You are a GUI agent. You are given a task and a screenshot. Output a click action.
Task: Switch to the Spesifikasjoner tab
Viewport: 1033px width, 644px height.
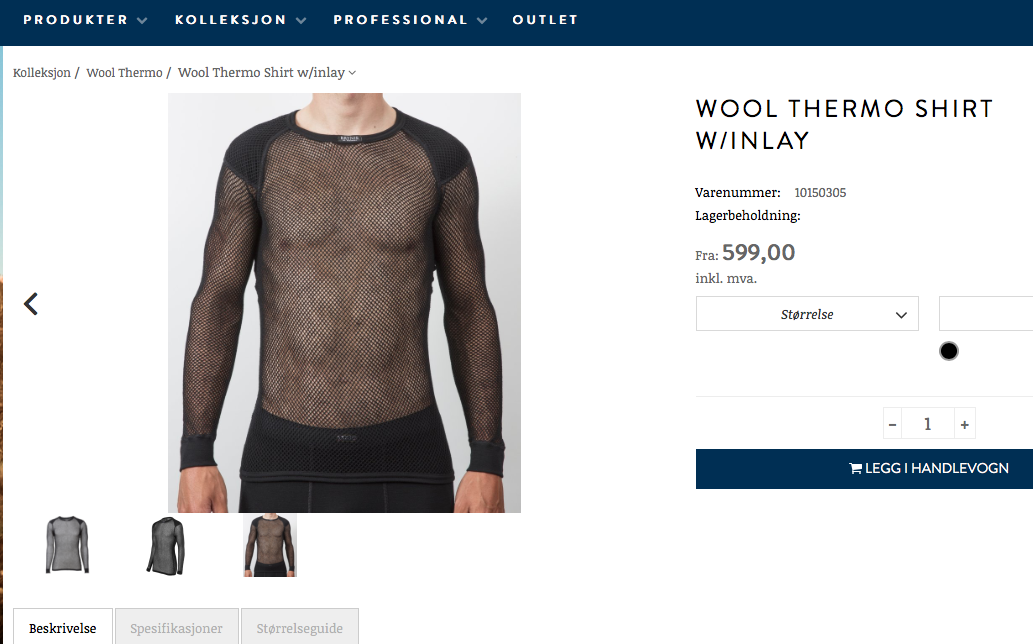(x=177, y=627)
